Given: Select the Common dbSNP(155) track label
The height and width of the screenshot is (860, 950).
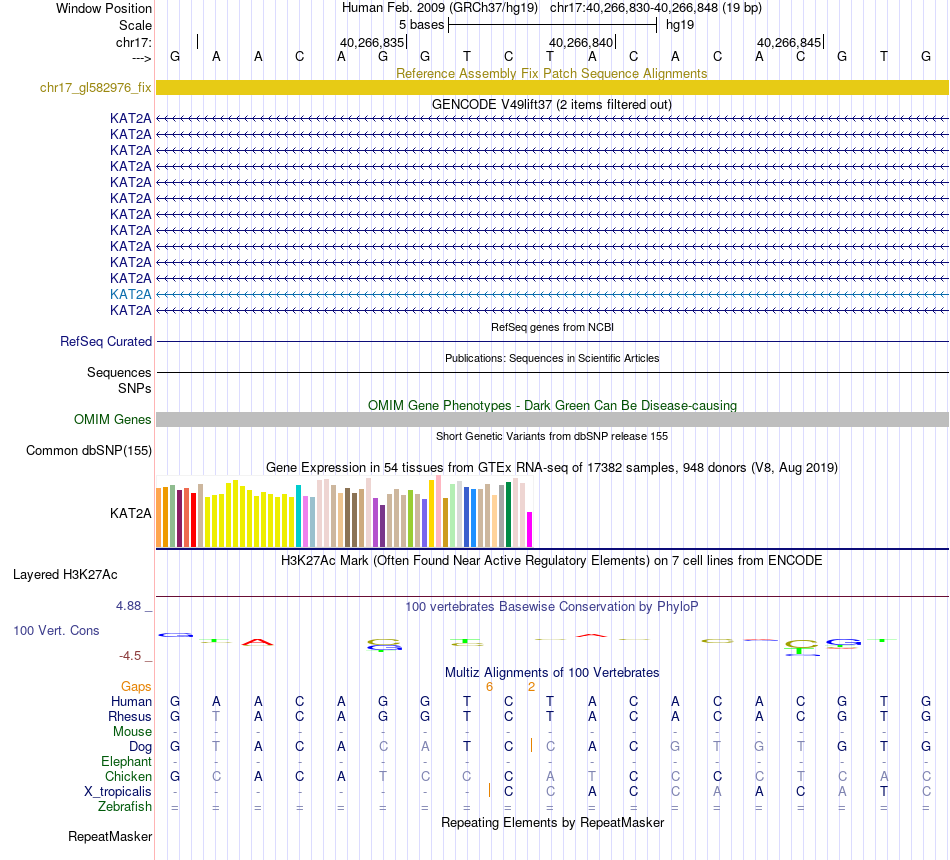Looking at the screenshot, I should pos(89,451).
